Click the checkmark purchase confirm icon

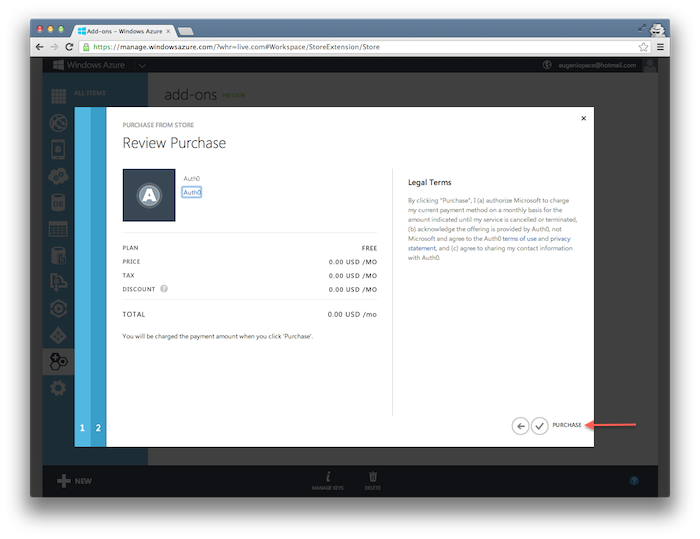click(539, 426)
